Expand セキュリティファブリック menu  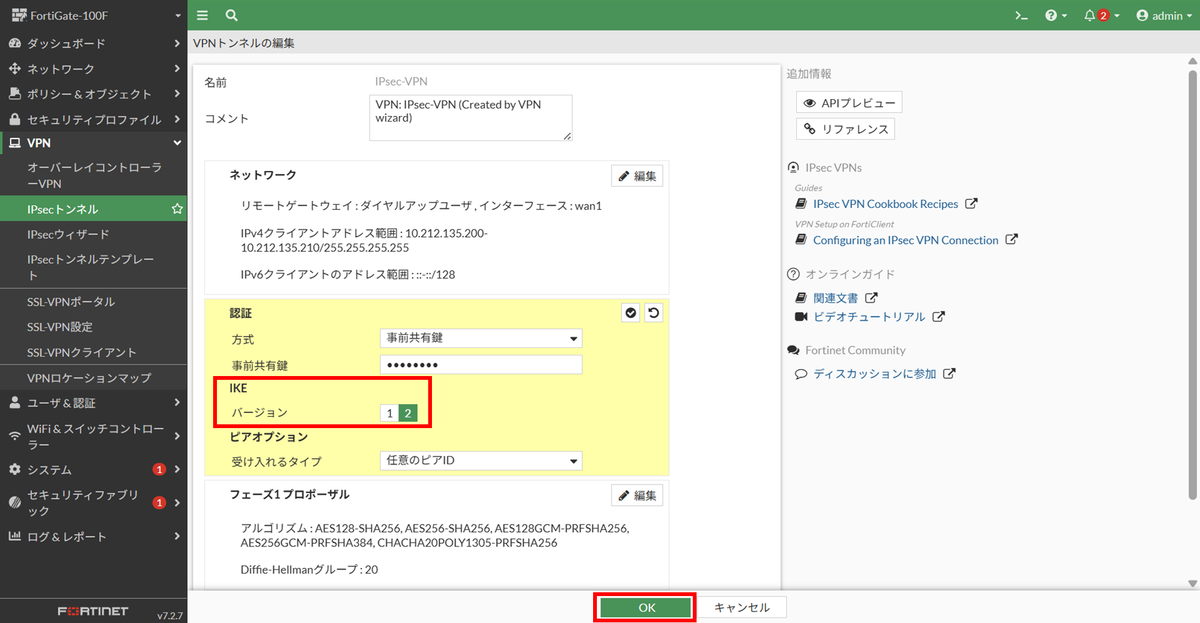tap(94, 502)
